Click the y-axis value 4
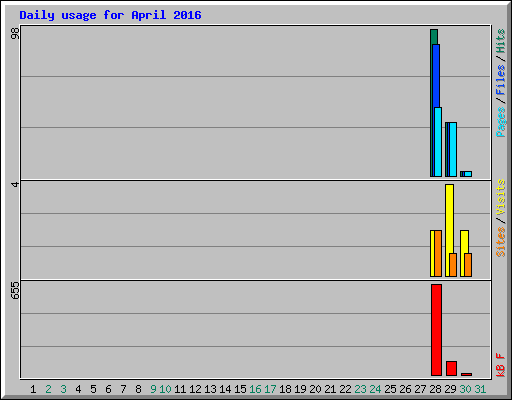This screenshot has height=400, width=512. tap(15, 184)
